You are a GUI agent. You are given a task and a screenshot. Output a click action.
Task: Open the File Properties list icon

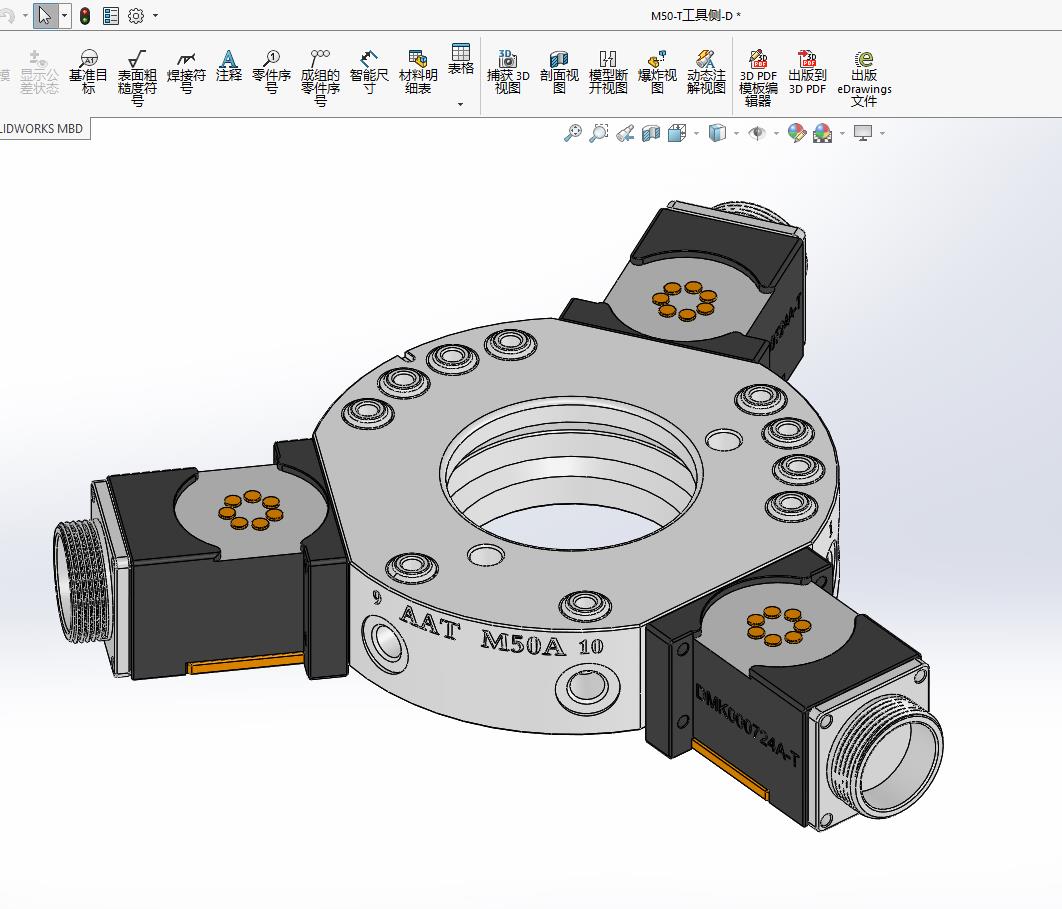point(111,16)
